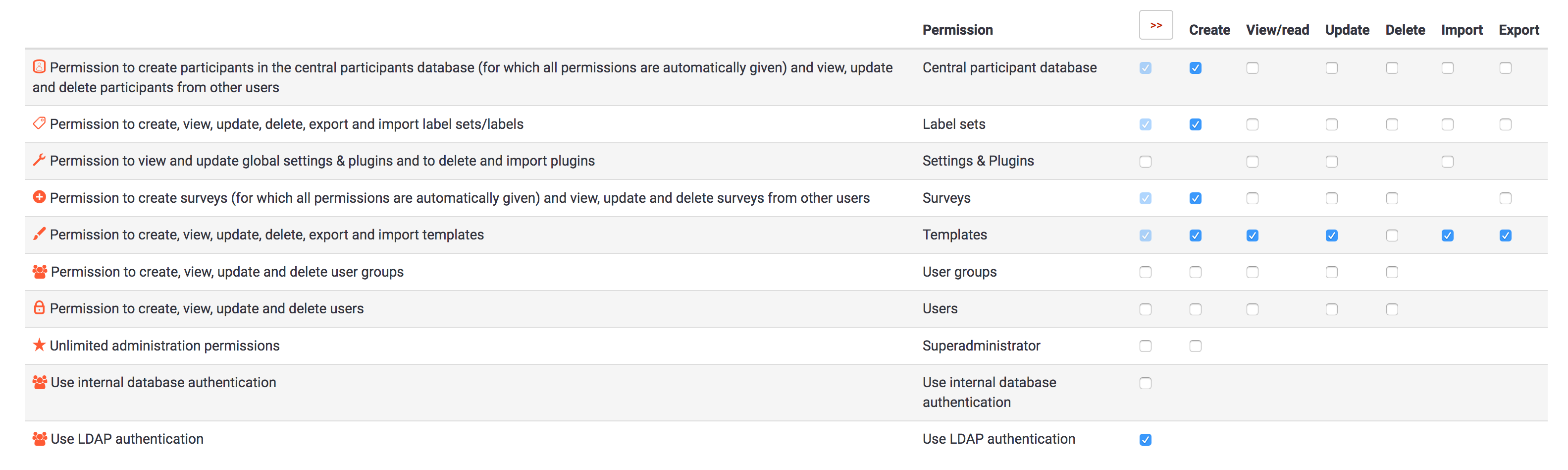Click the star icon for unlimited administration
This screenshot has width=1568, height=470.
(x=39, y=345)
